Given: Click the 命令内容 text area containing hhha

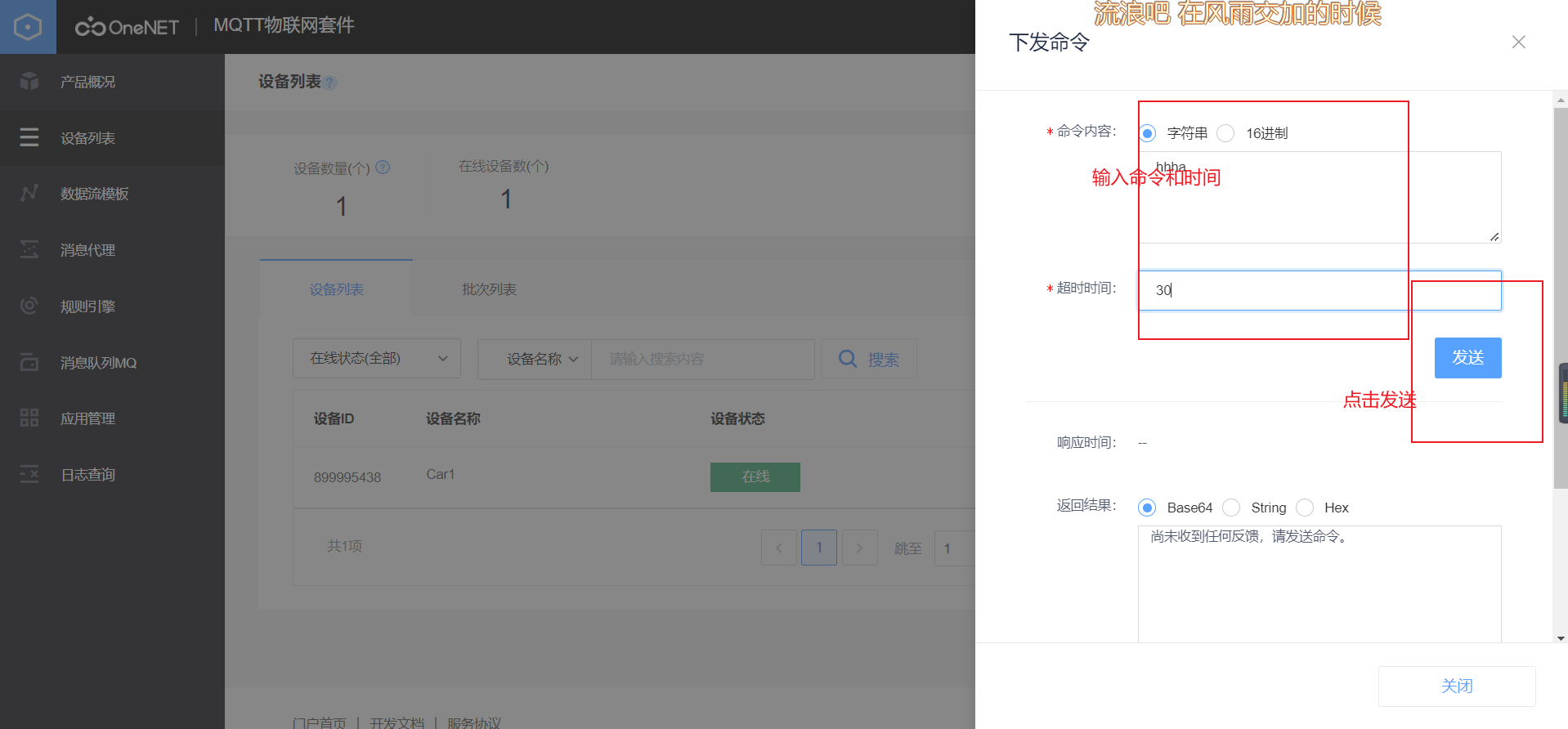Looking at the screenshot, I should pyautogui.click(x=1319, y=197).
